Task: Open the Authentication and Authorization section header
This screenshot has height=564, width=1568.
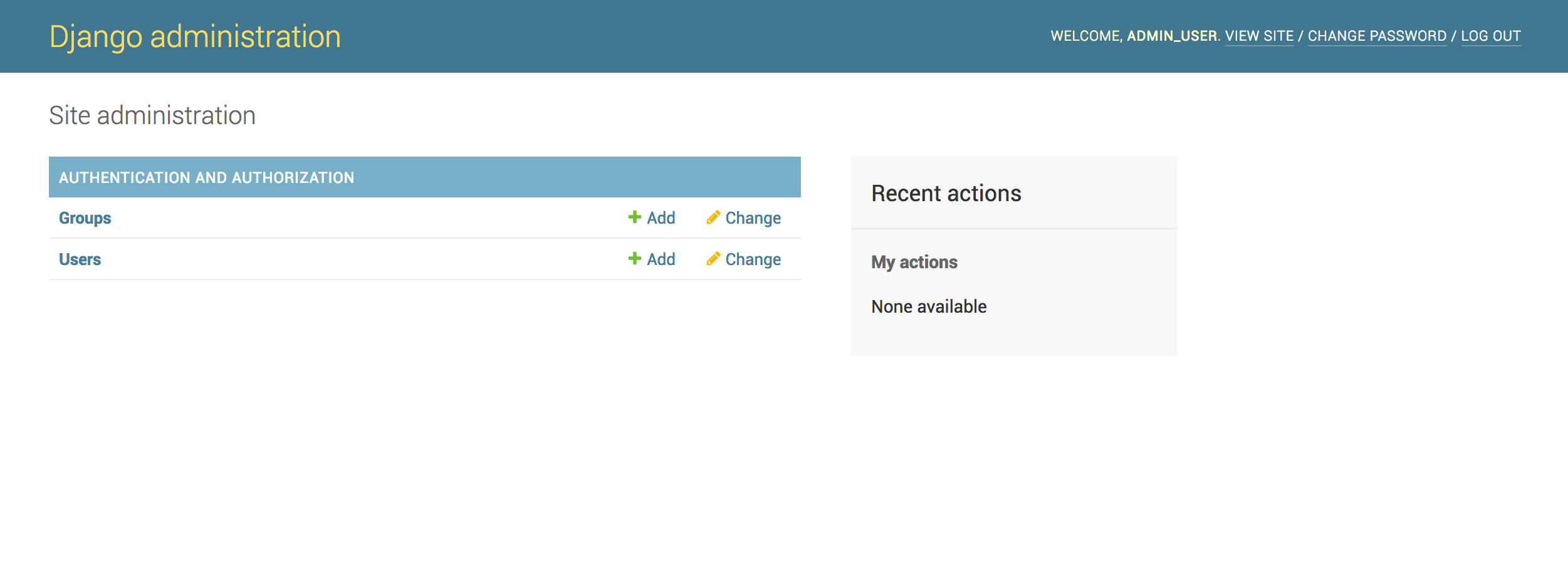Action: [x=206, y=178]
